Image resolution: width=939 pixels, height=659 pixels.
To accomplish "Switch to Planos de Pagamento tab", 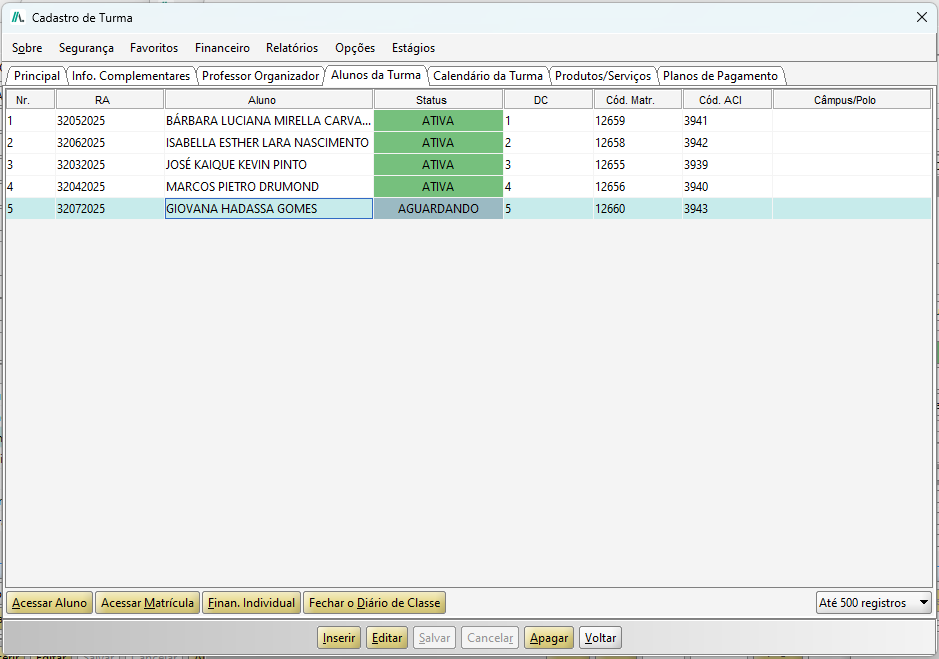I will [720, 76].
